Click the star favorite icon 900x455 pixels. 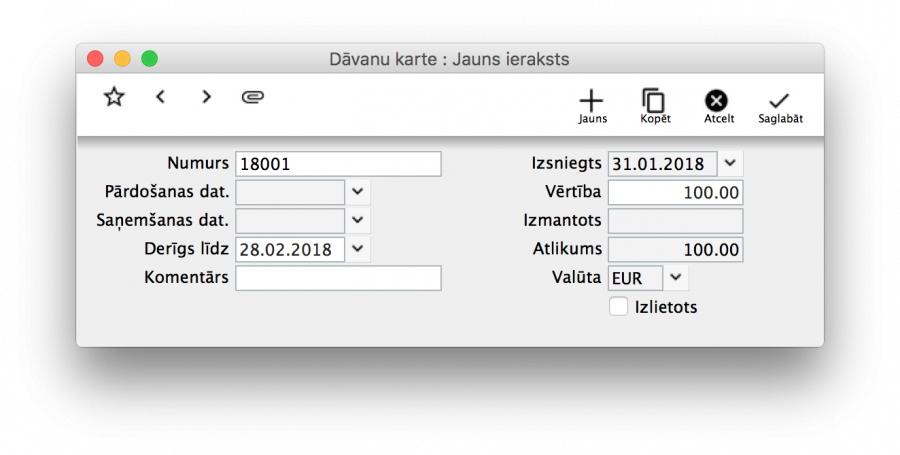(x=114, y=97)
